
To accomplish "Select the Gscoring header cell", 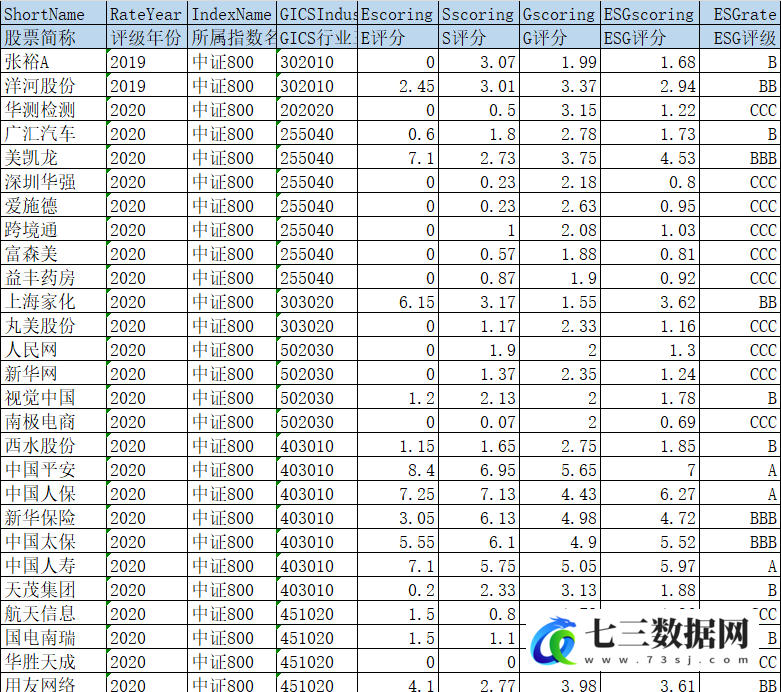I will coord(560,13).
